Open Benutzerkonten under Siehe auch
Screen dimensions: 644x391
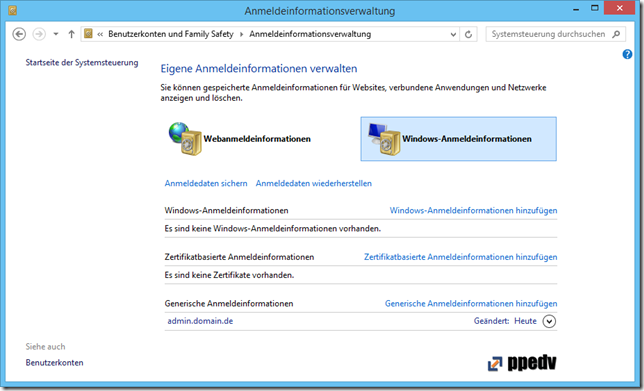[x=54, y=363]
